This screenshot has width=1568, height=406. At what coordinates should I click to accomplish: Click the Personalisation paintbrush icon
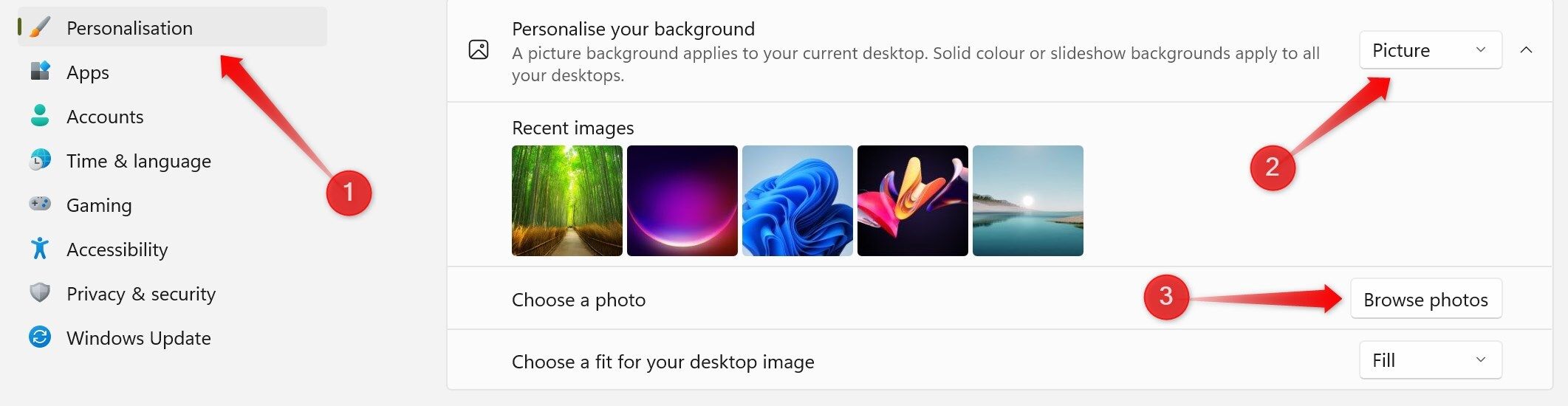coord(40,28)
